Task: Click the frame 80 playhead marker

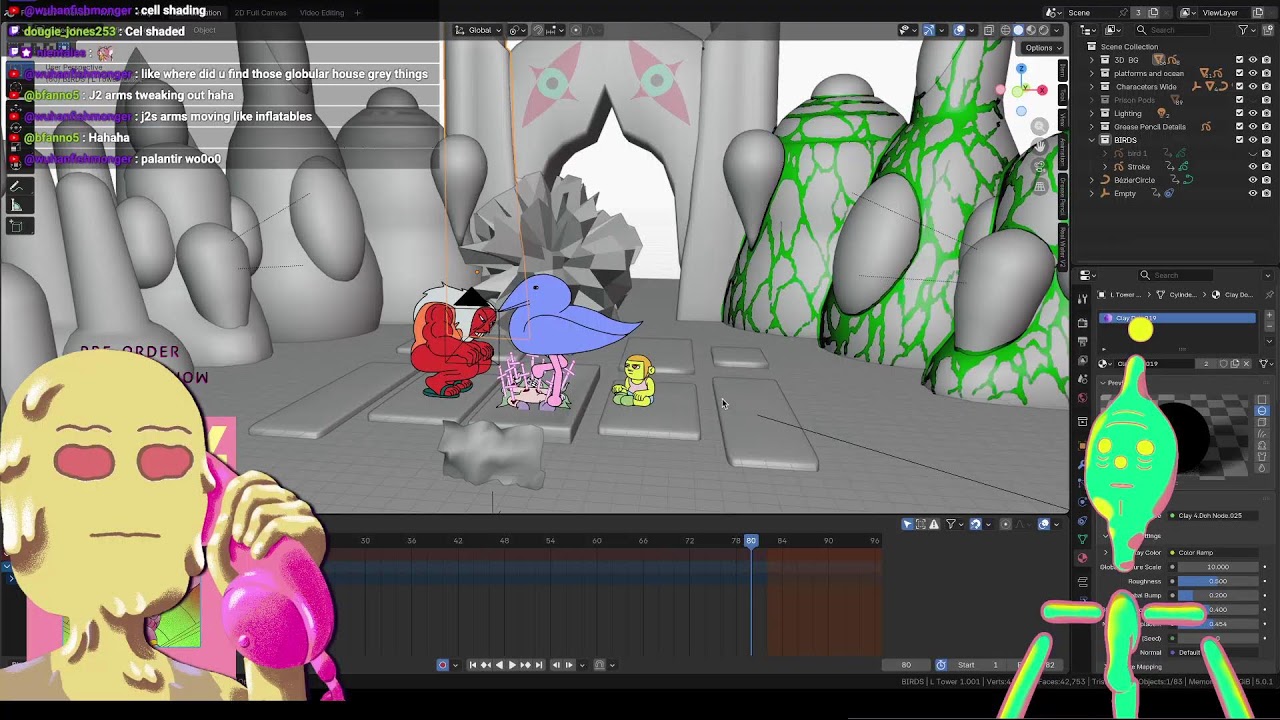Action: pyautogui.click(x=751, y=540)
